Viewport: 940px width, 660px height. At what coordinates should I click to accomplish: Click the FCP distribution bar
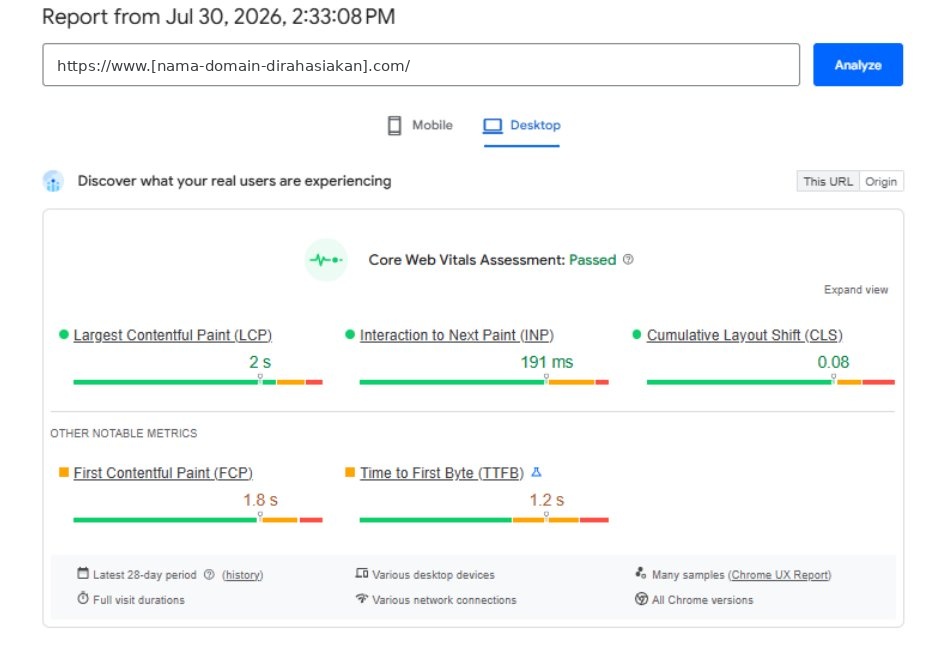tap(198, 520)
